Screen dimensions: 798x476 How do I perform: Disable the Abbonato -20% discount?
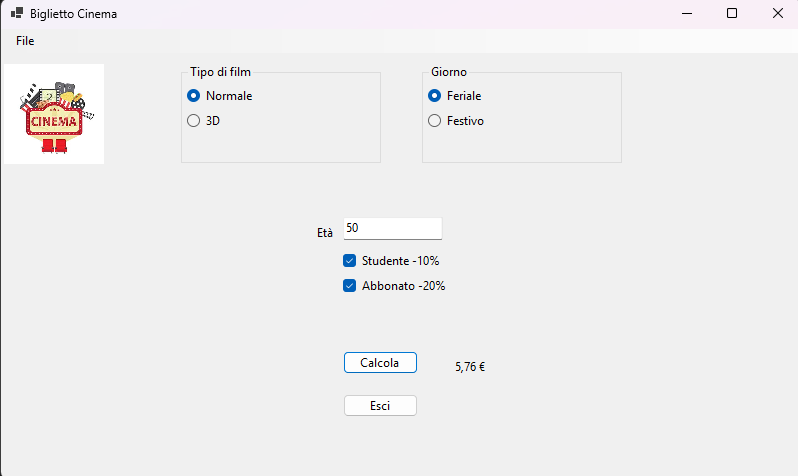pyautogui.click(x=394, y=286)
